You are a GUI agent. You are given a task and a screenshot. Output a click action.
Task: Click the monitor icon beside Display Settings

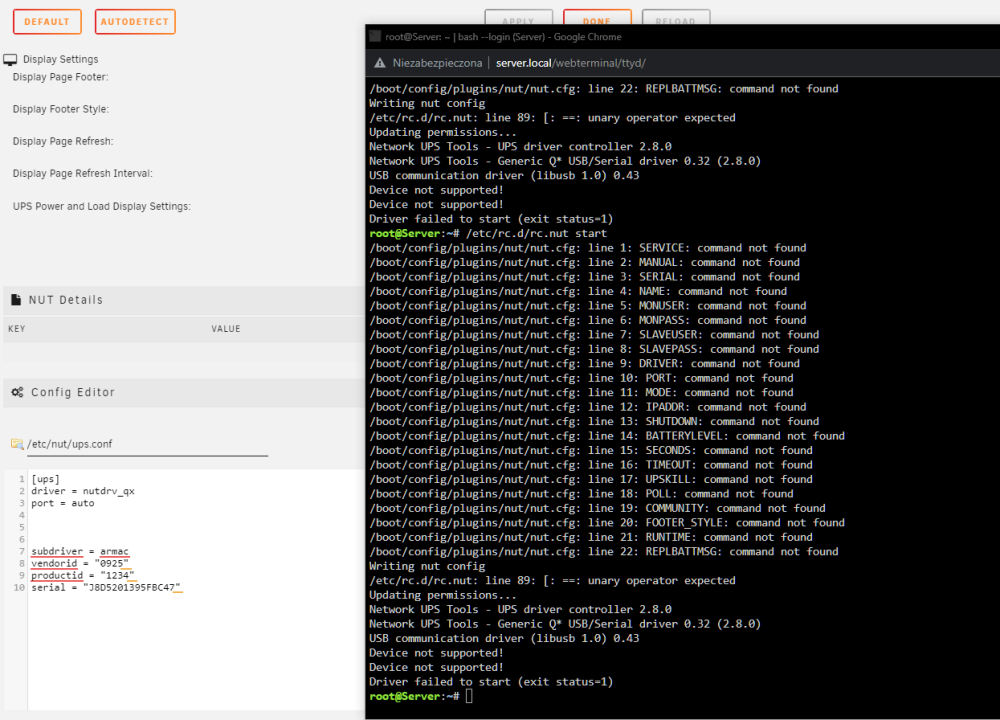[10, 60]
